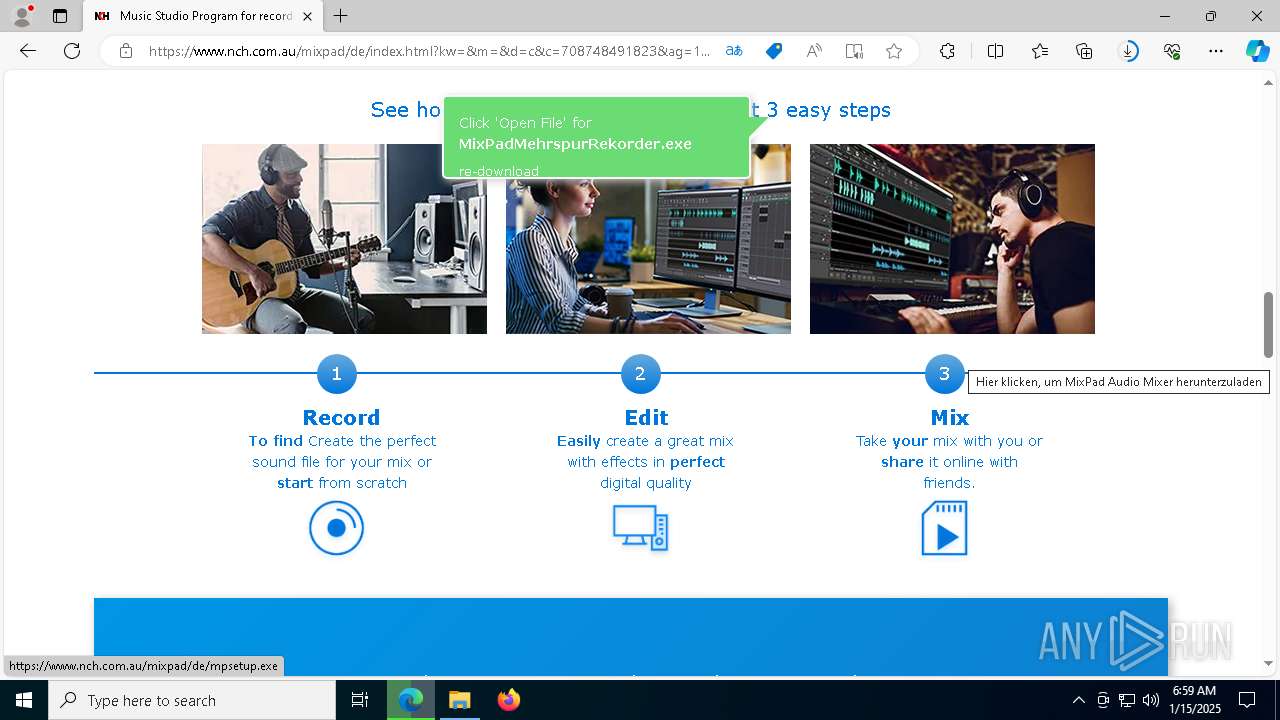This screenshot has height=720, width=1280.
Task: Activate Read aloud icon
Action: [814, 51]
